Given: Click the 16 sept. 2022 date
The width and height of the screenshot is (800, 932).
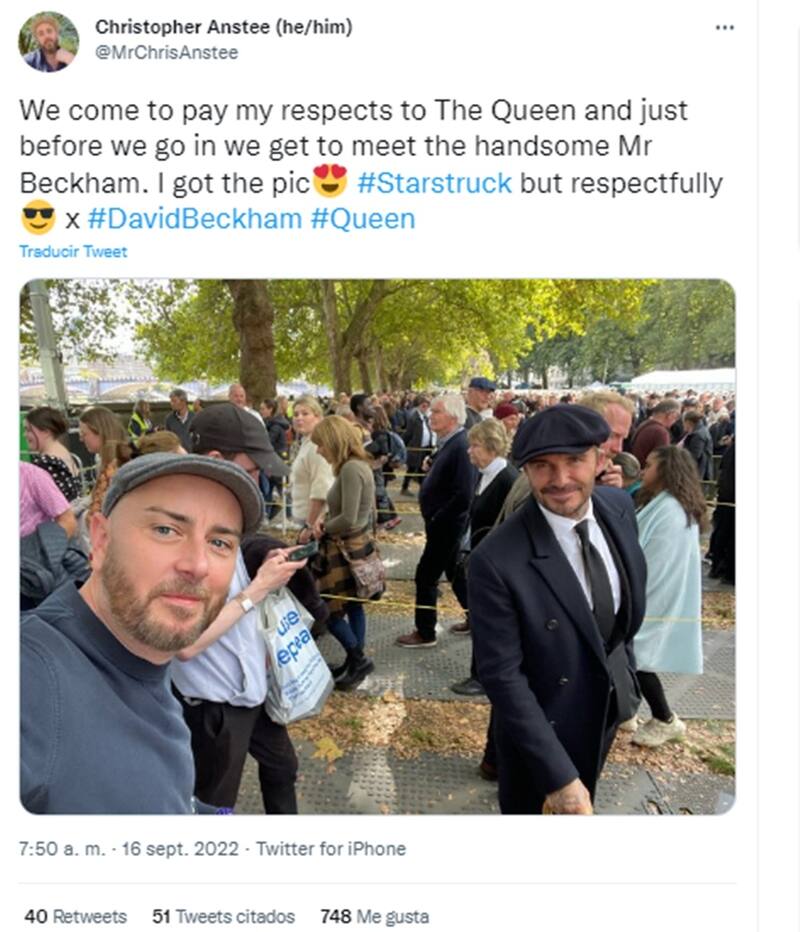Looking at the screenshot, I should tap(180, 849).
